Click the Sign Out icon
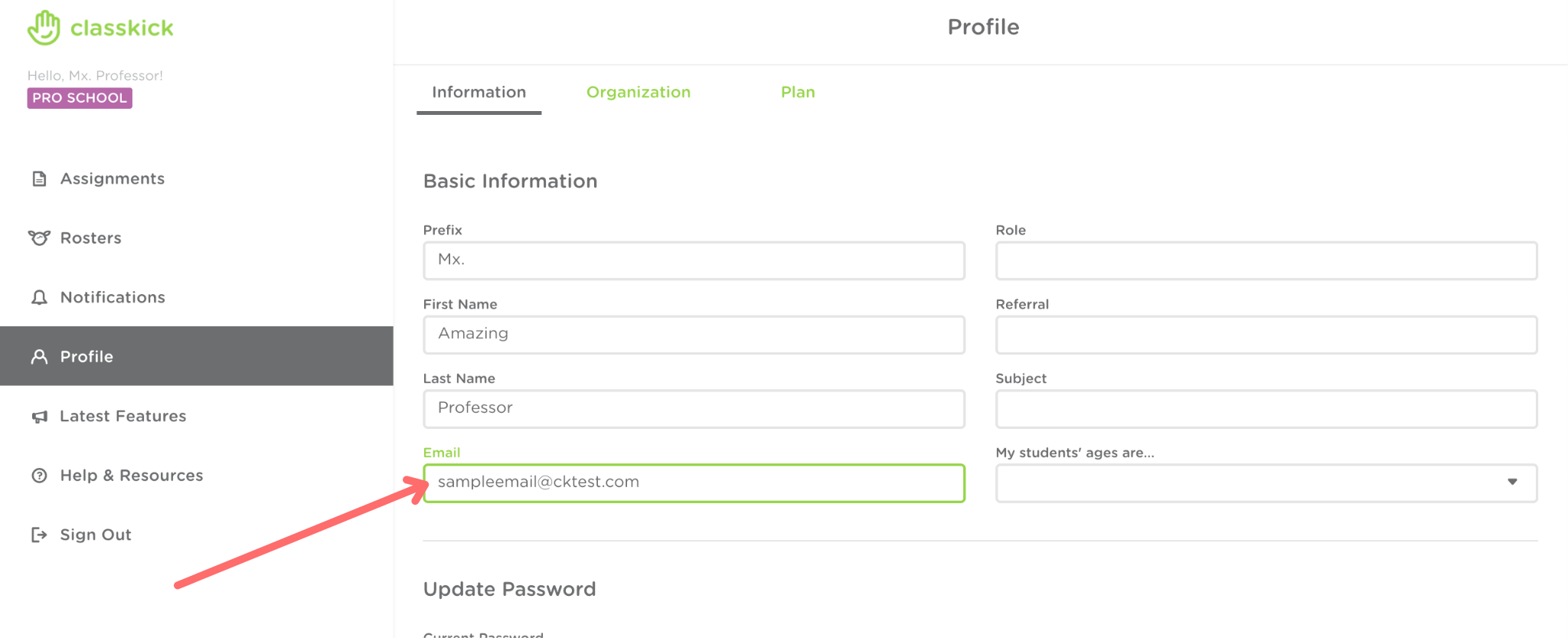1568x638 pixels. click(39, 535)
